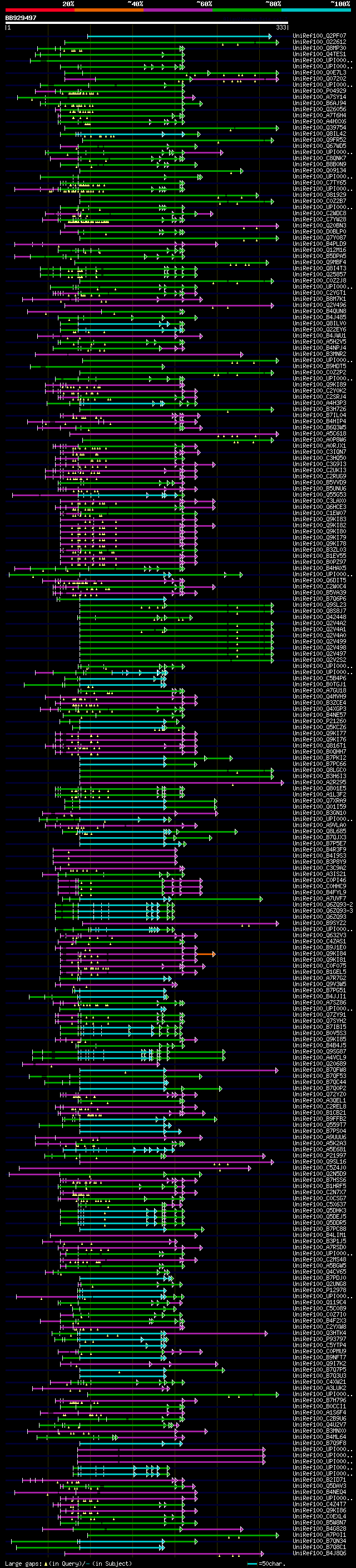
Task: Select label UniRef100_Q3HTK4
Action: (319, 1333)
